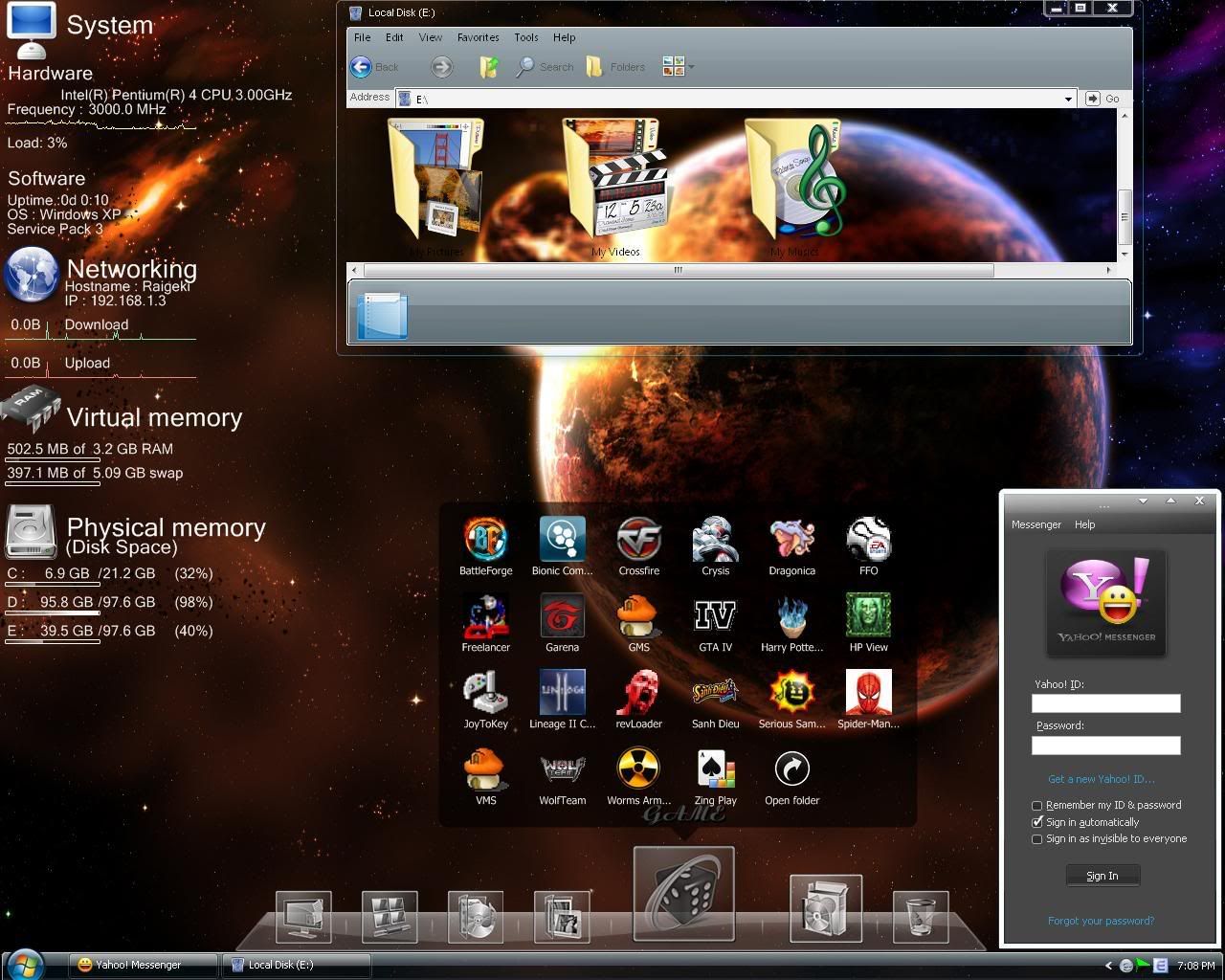Open the Edit menu in Explorer
The image size is (1225, 980).
click(x=394, y=37)
